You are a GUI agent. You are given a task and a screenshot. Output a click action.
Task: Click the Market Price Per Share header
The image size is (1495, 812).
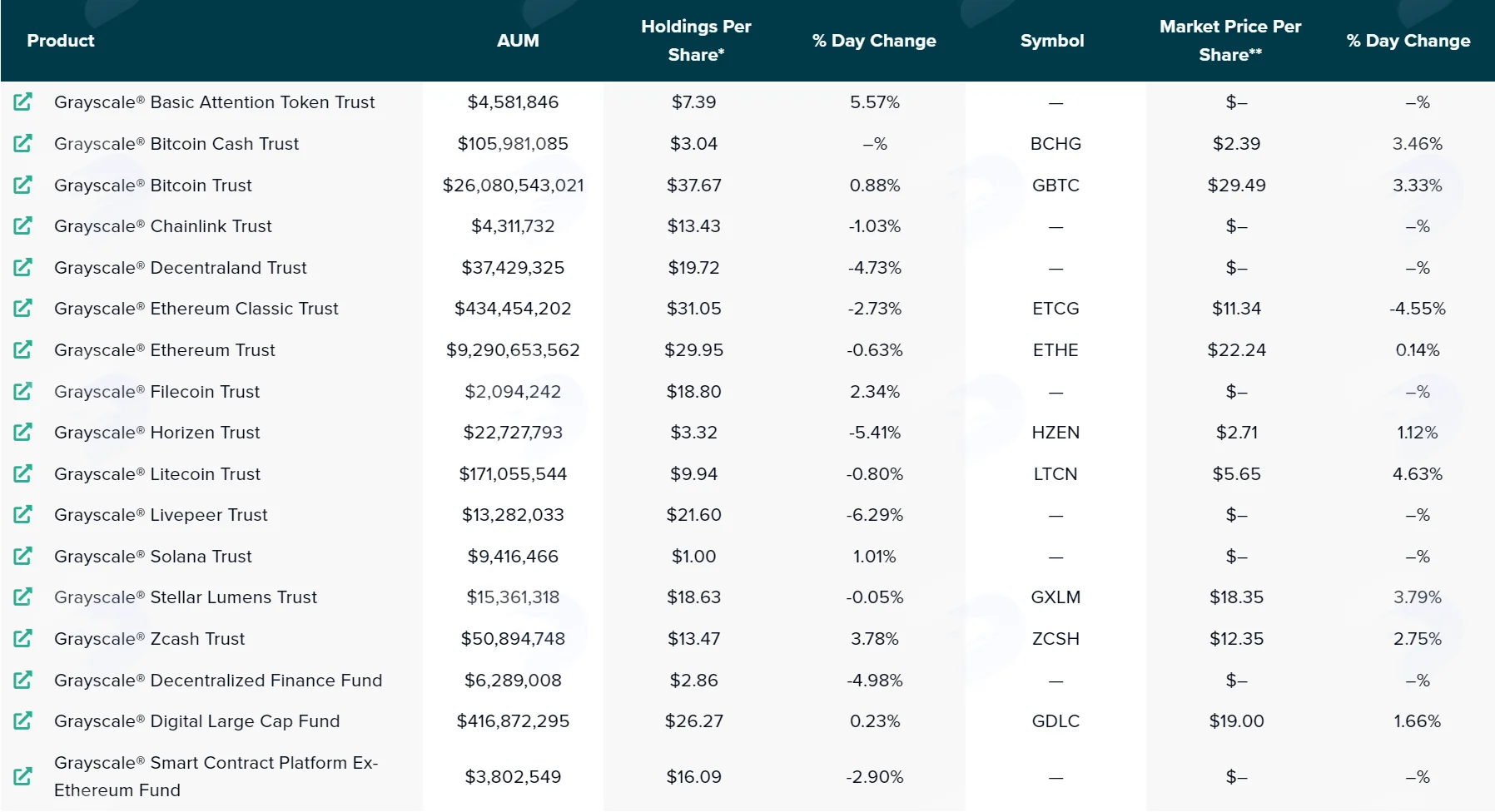1230,40
